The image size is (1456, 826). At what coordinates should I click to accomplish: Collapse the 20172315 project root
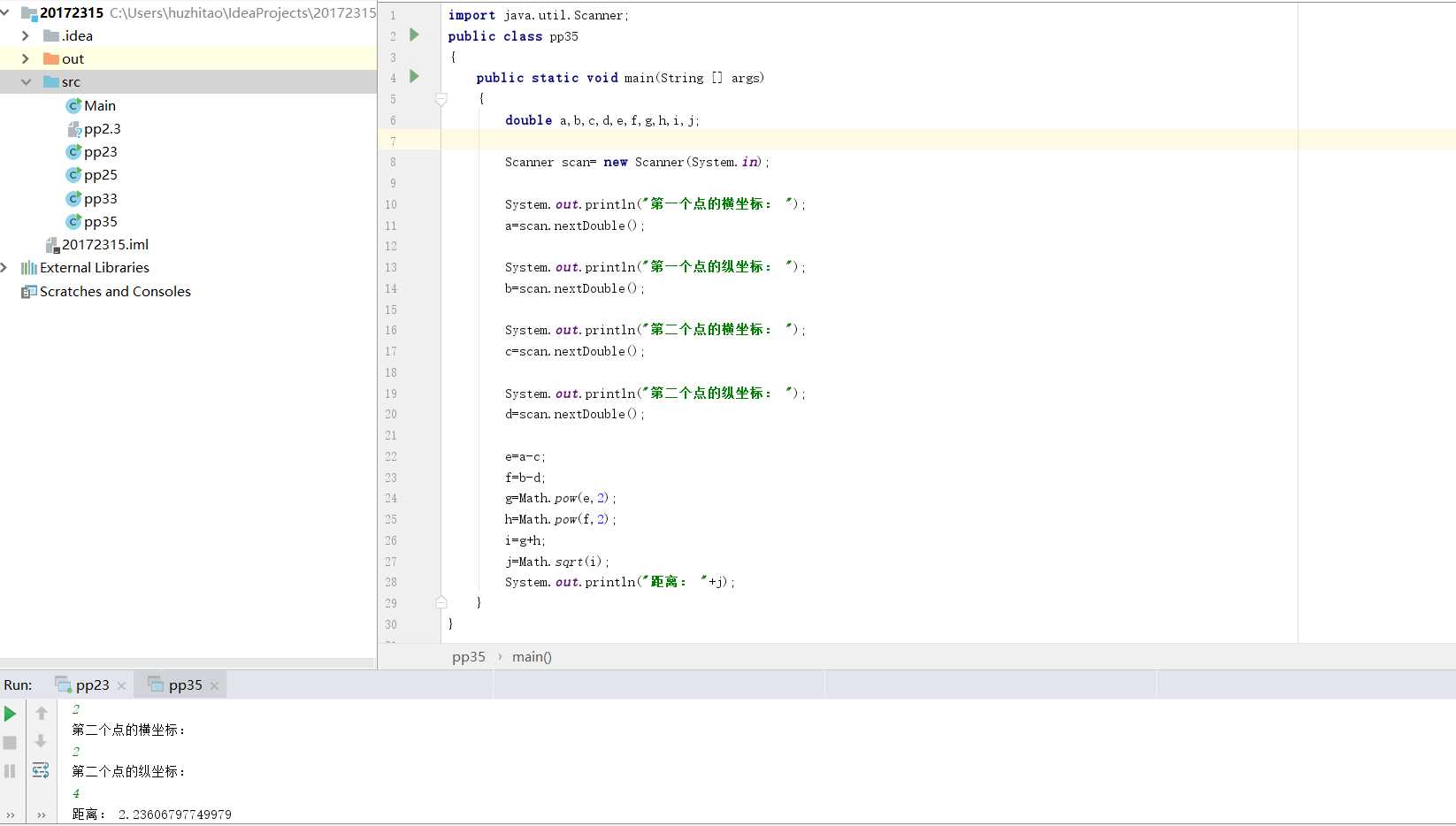point(5,12)
